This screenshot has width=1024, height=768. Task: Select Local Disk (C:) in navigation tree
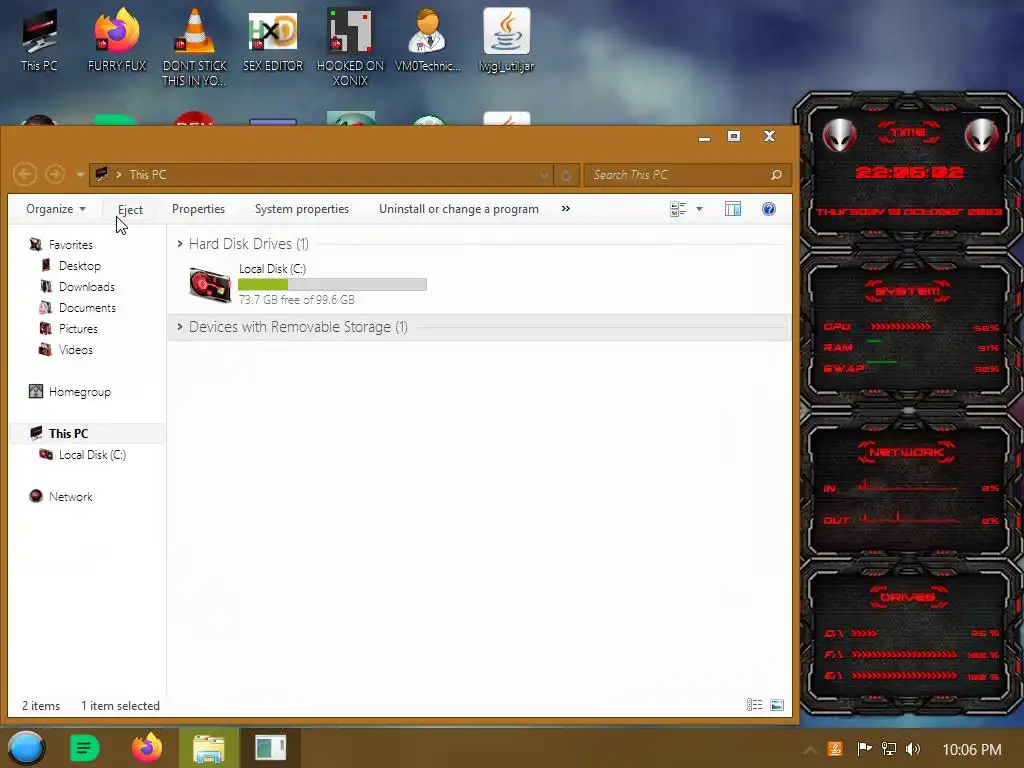coord(92,455)
